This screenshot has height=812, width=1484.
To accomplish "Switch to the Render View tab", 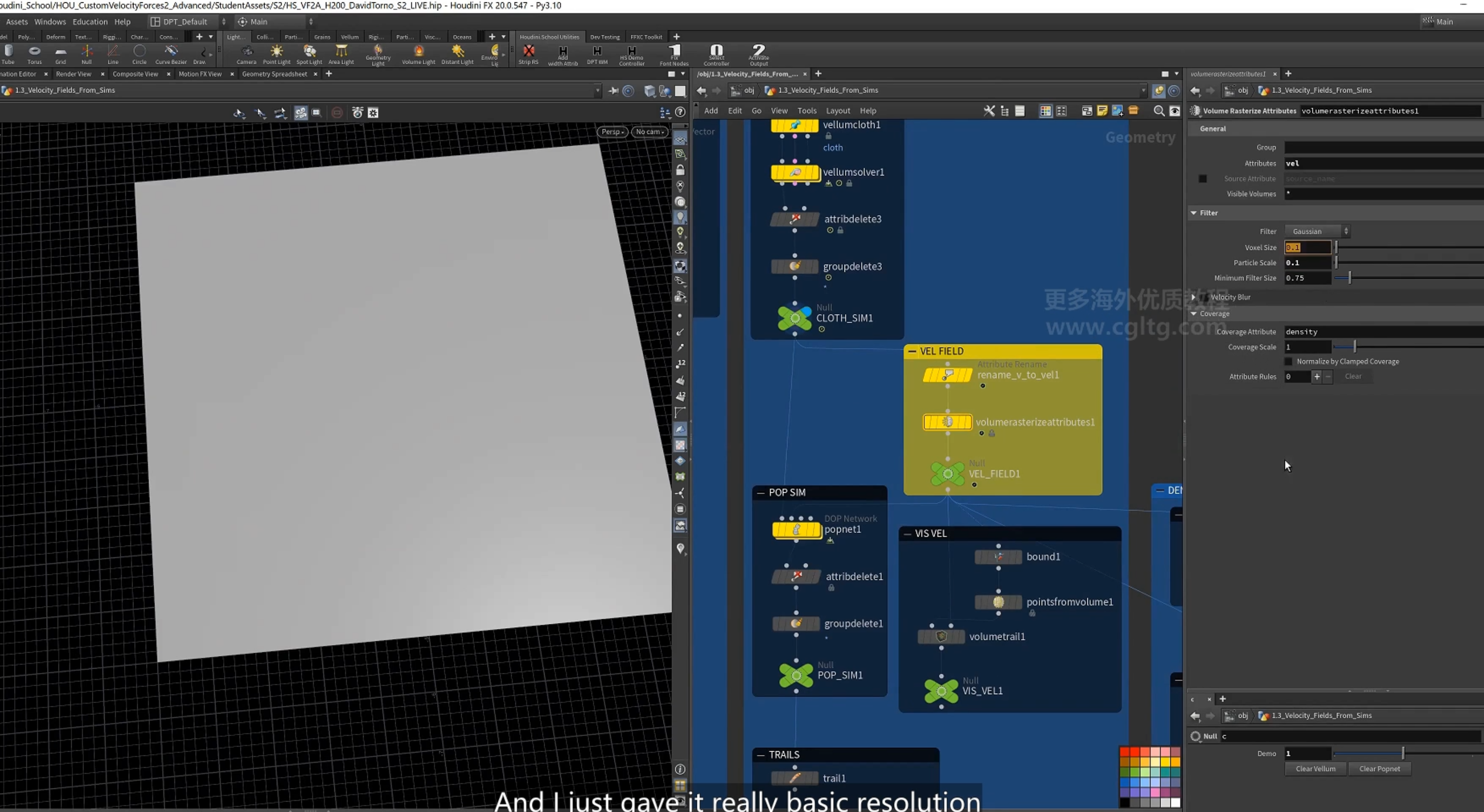I will click(x=74, y=74).
